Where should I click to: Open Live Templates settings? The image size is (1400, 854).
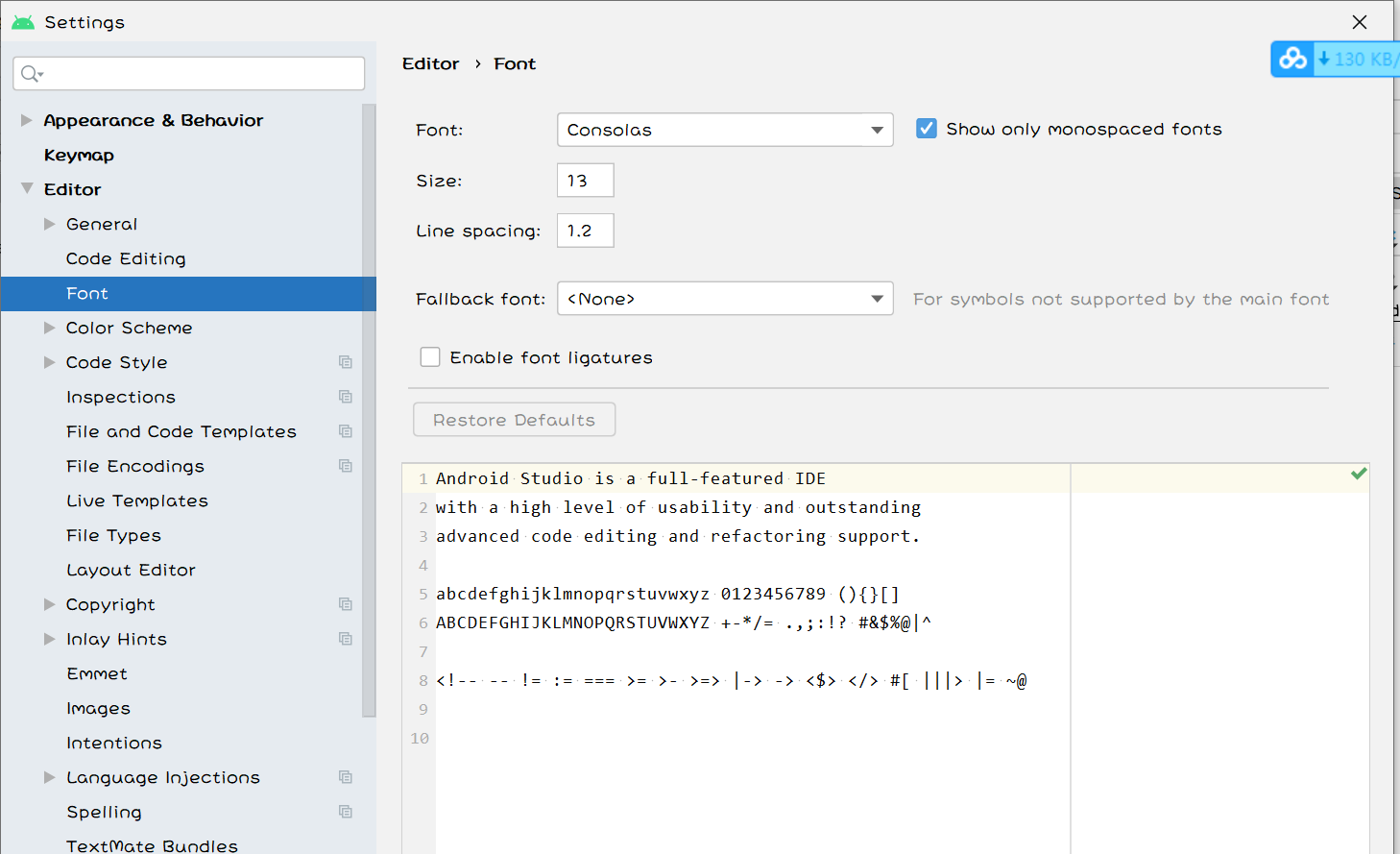(x=137, y=500)
